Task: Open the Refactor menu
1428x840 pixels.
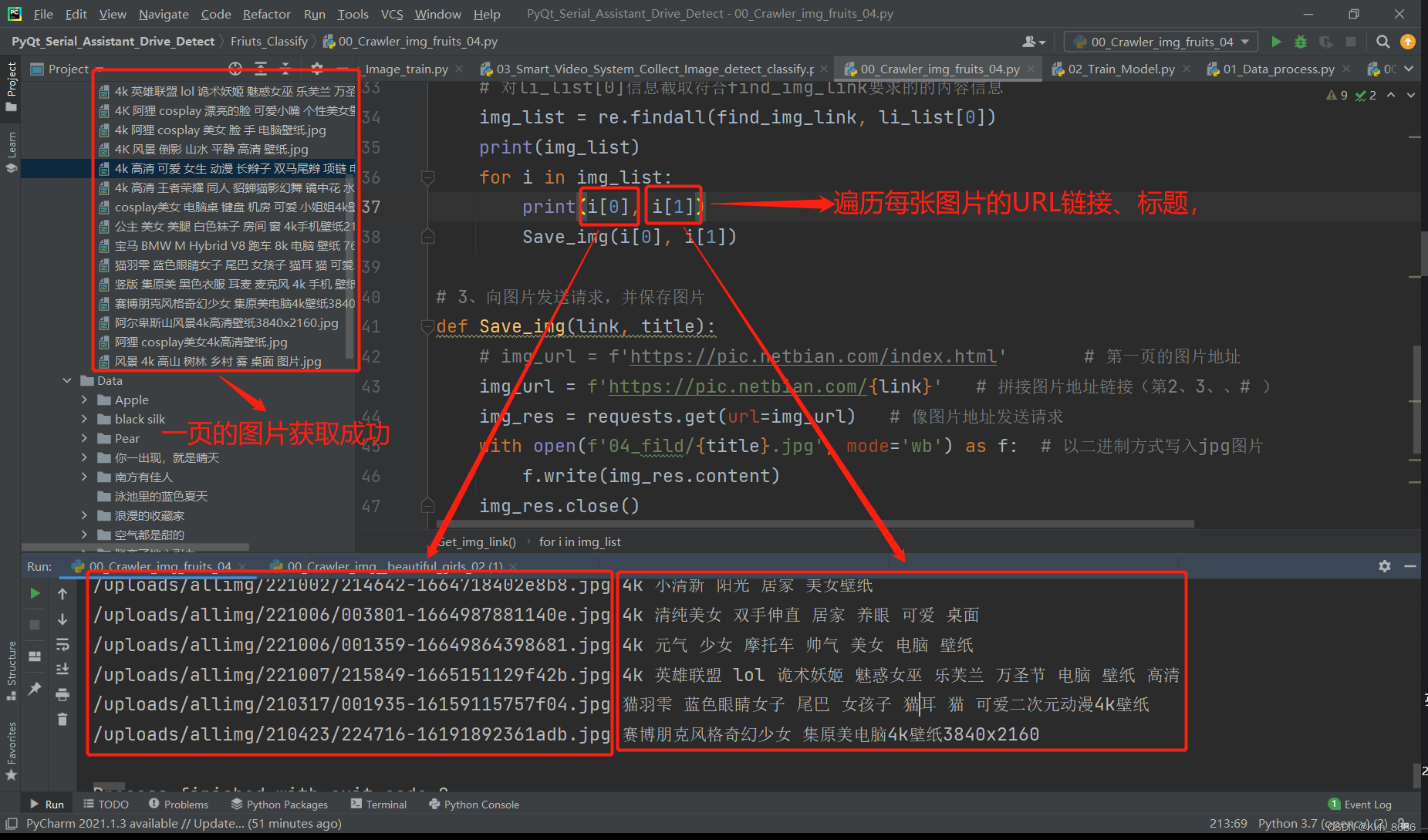Action: [266, 14]
